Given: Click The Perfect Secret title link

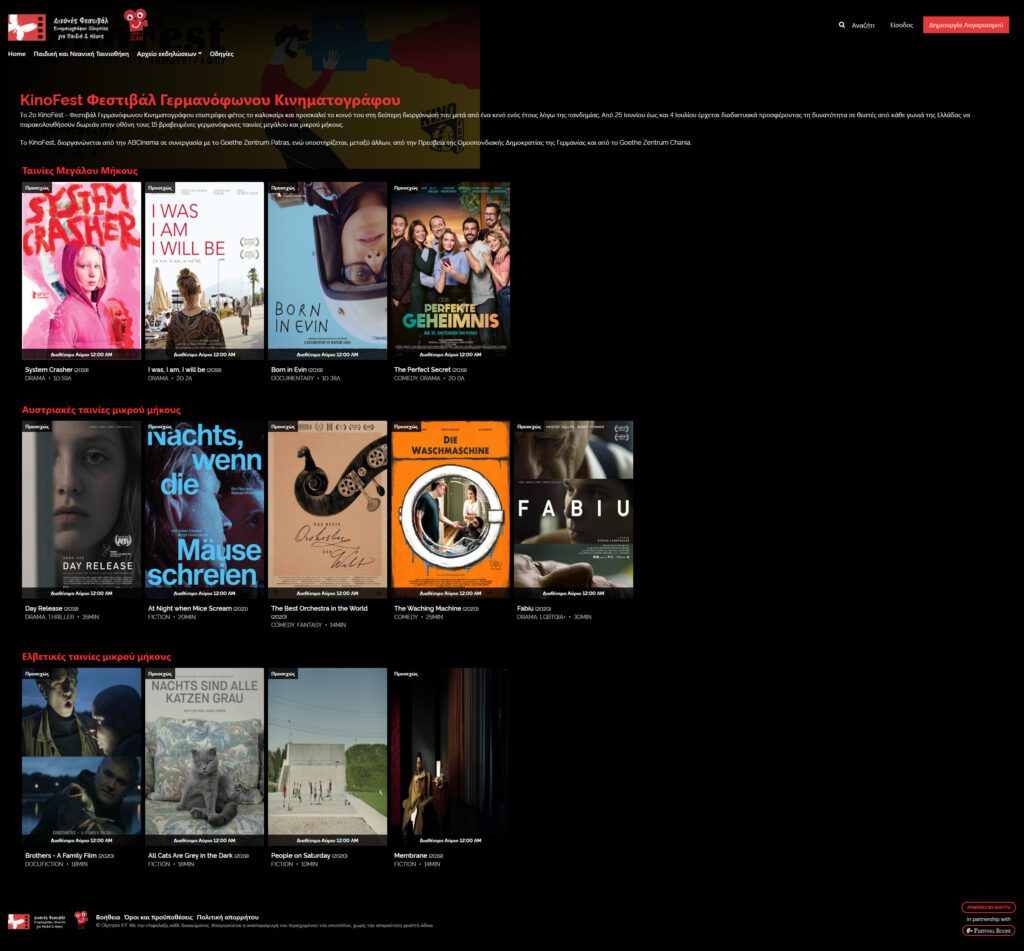Looking at the screenshot, I should click(x=422, y=370).
